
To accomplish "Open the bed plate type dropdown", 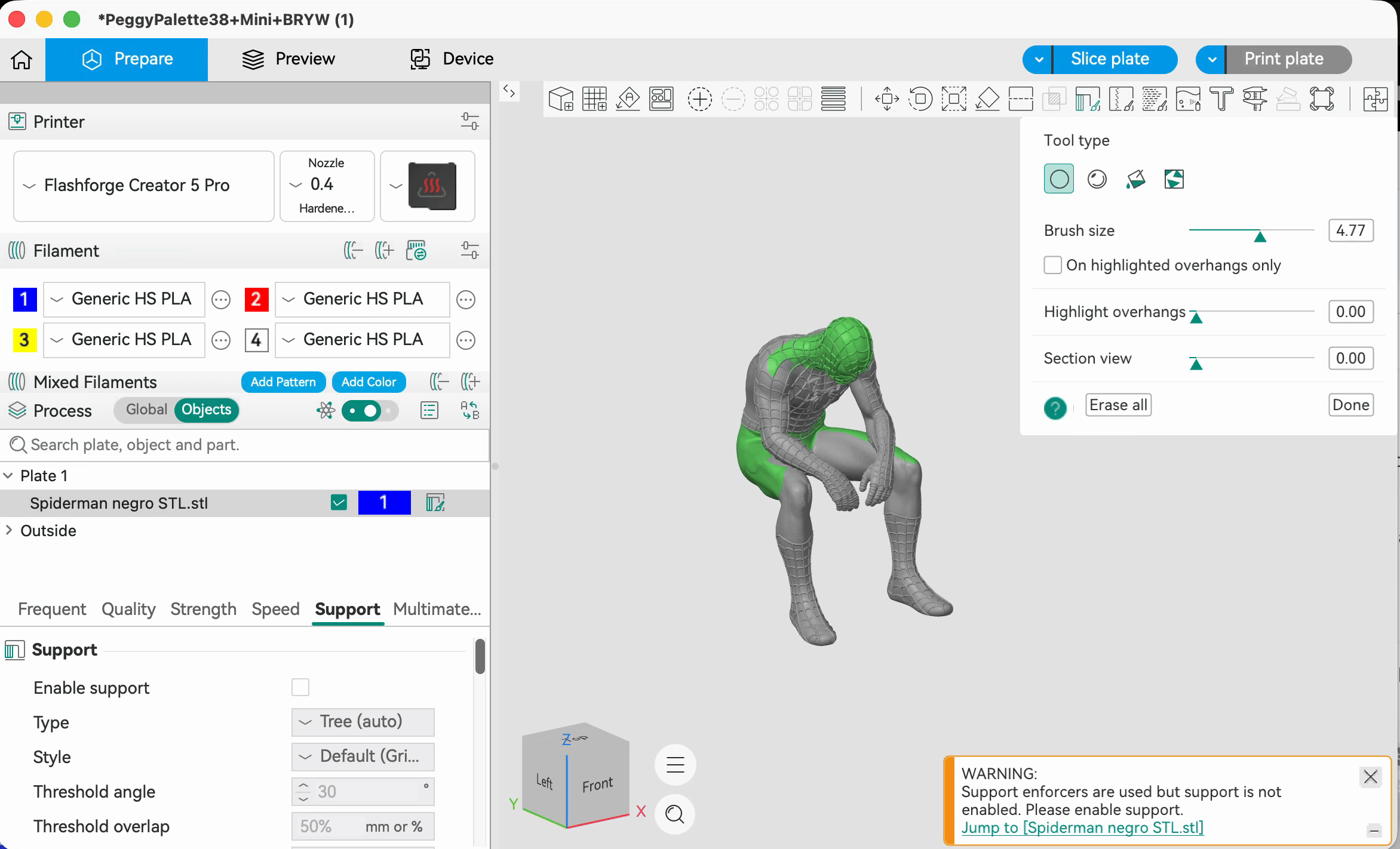I will tap(428, 186).
